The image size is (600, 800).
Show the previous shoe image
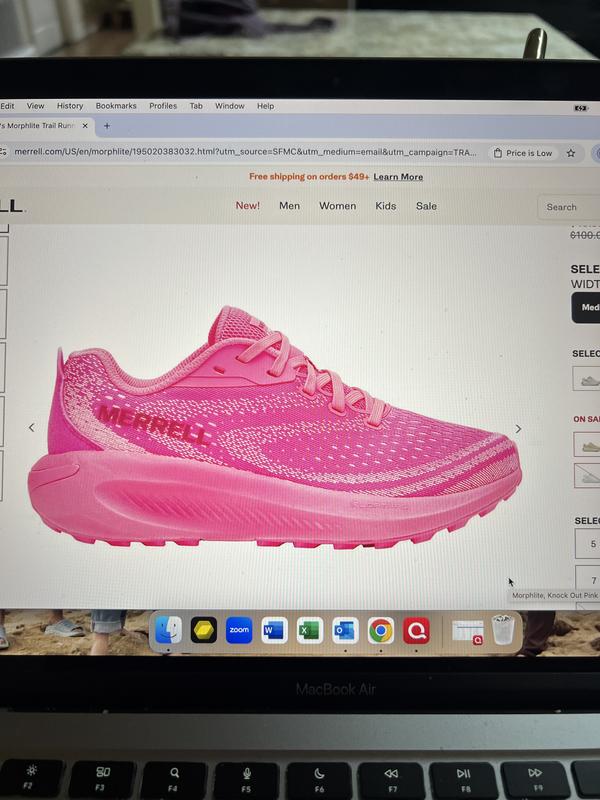click(x=32, y=428)
